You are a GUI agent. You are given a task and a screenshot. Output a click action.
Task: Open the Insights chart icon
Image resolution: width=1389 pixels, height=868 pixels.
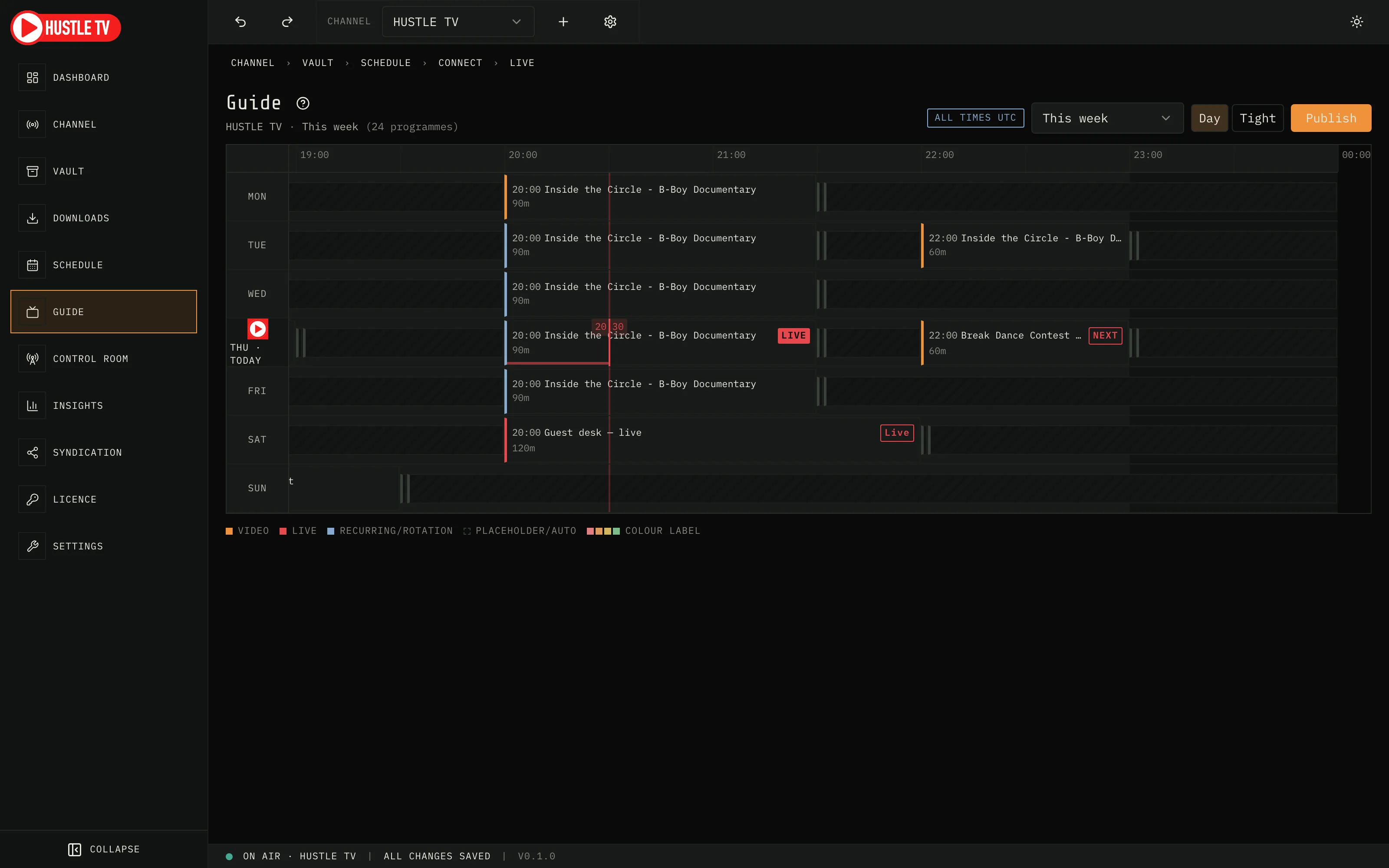32,406
